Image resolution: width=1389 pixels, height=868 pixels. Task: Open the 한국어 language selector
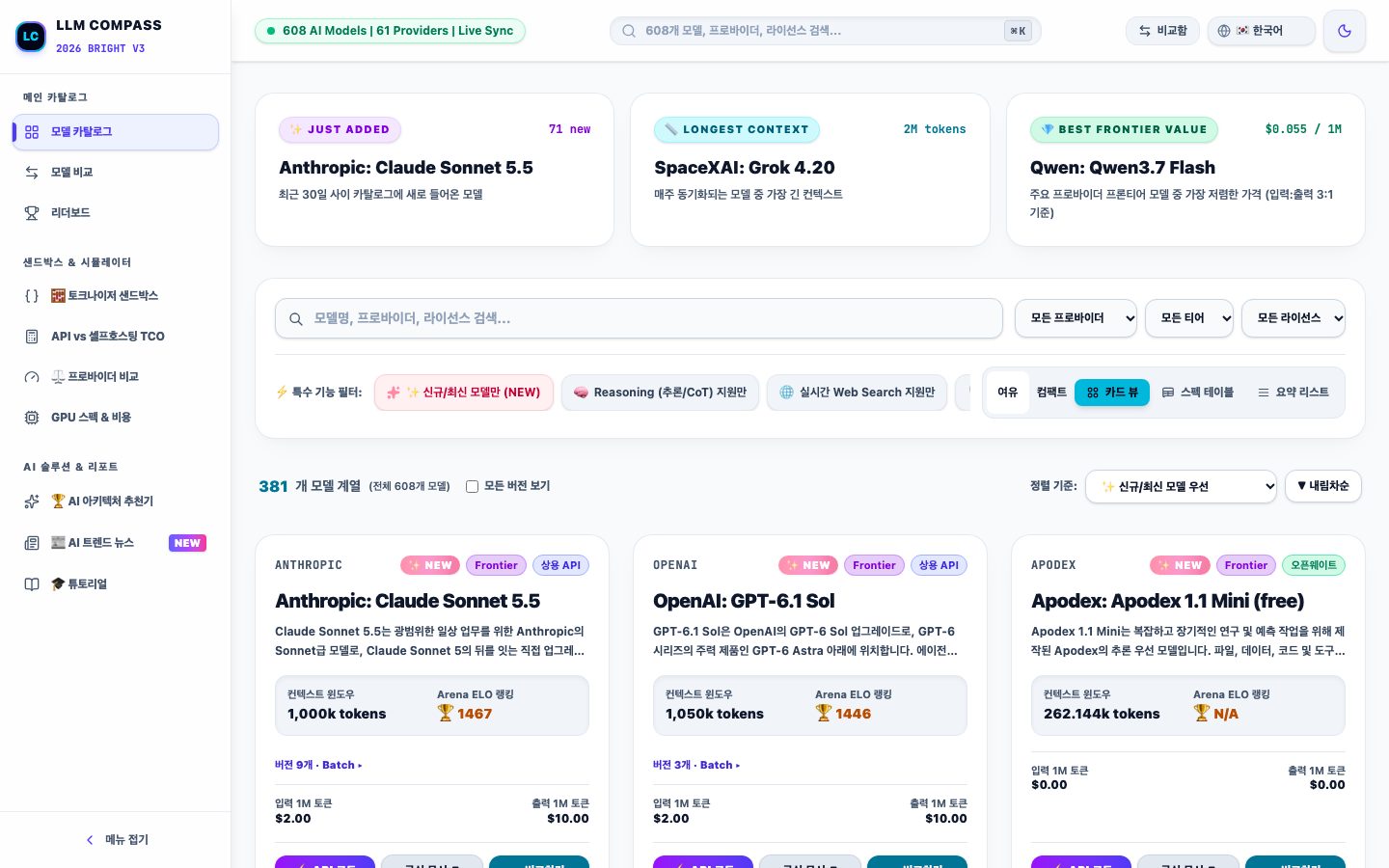(1261, 31)
